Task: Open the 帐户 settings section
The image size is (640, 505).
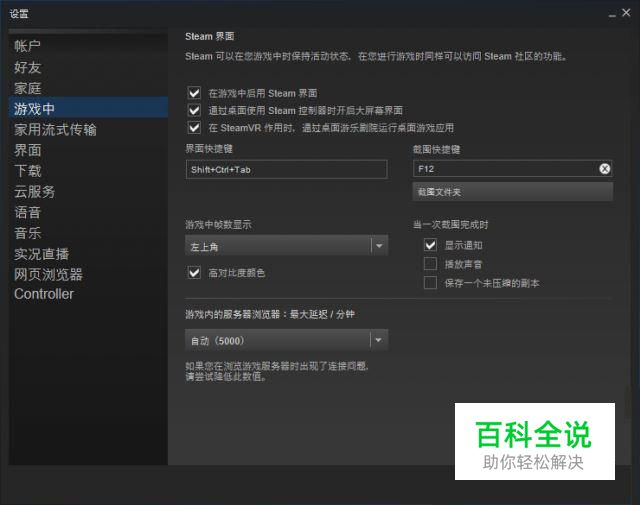Action: pyautogui.click(x=88, y=46)
